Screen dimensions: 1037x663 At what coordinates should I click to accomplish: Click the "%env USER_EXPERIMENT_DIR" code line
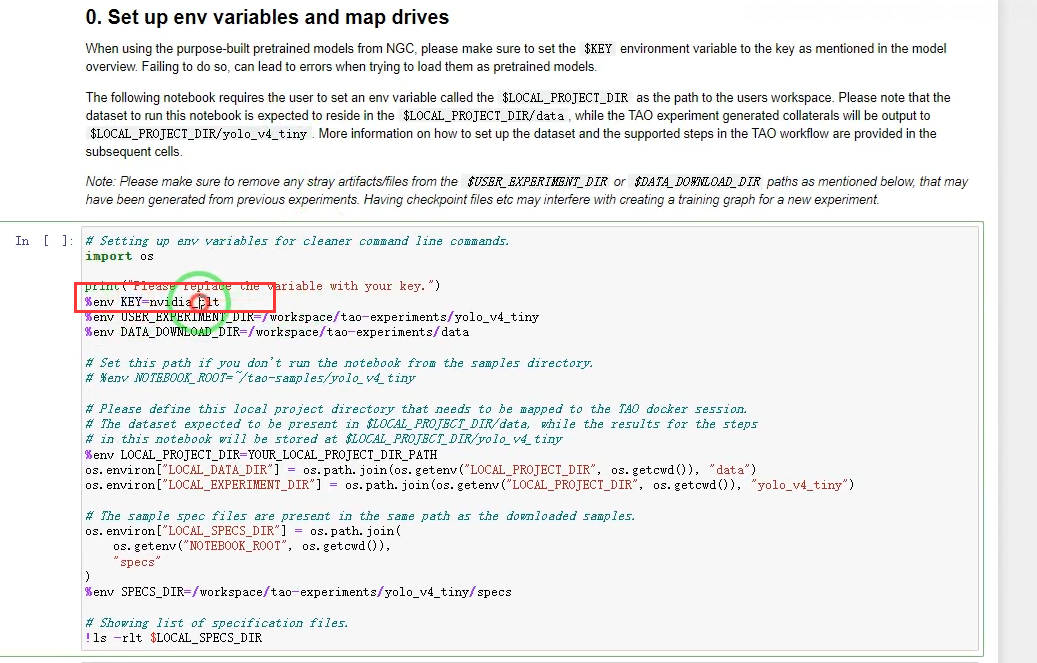coord(311,317)
